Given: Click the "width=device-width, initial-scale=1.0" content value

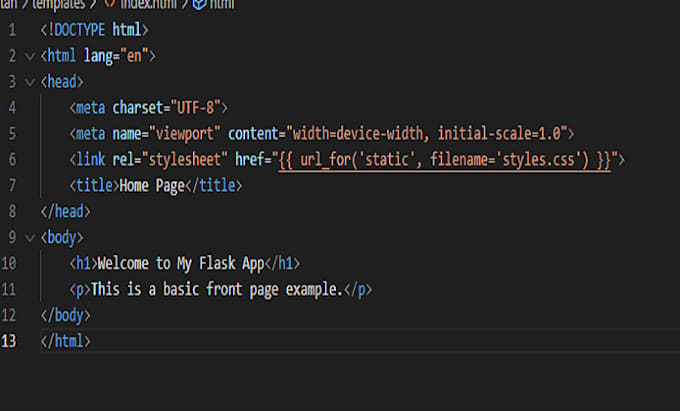Looking at the screenshot, I should click(427, 134).
